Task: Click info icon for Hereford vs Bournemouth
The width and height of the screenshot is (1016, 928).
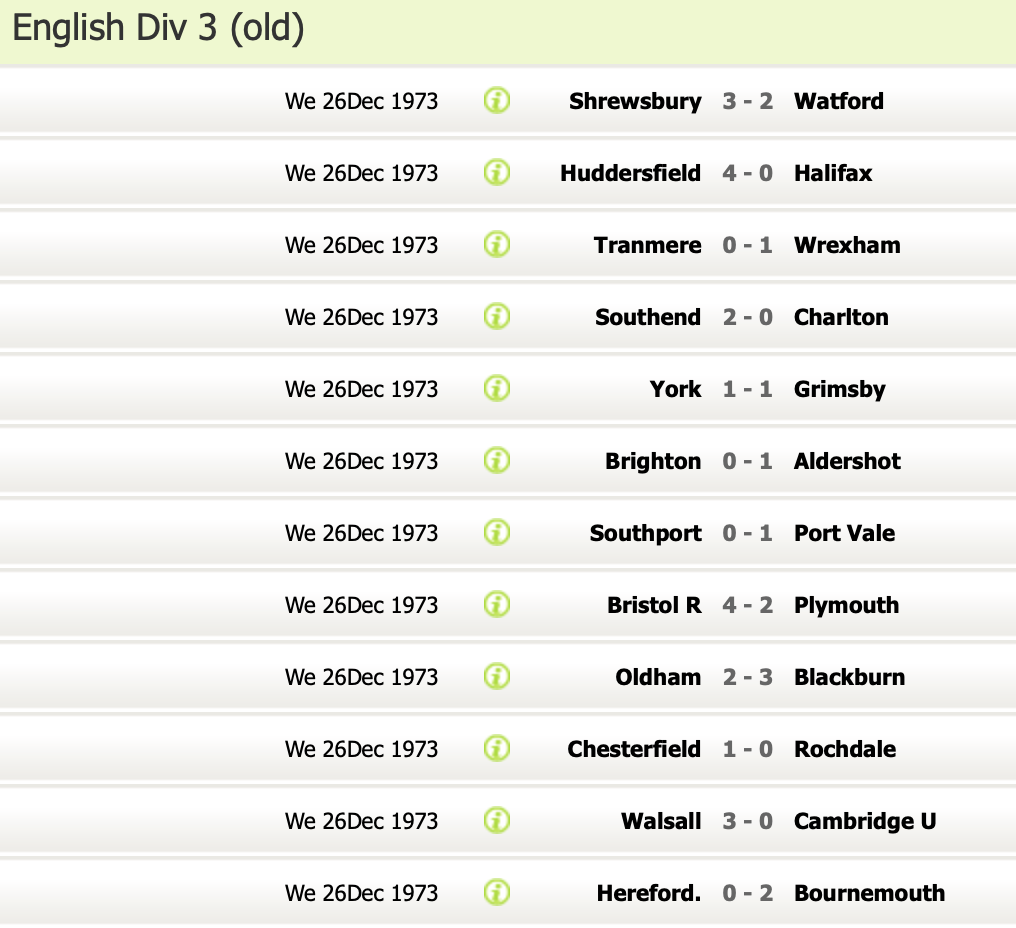Action: click(x=497, y=893)
